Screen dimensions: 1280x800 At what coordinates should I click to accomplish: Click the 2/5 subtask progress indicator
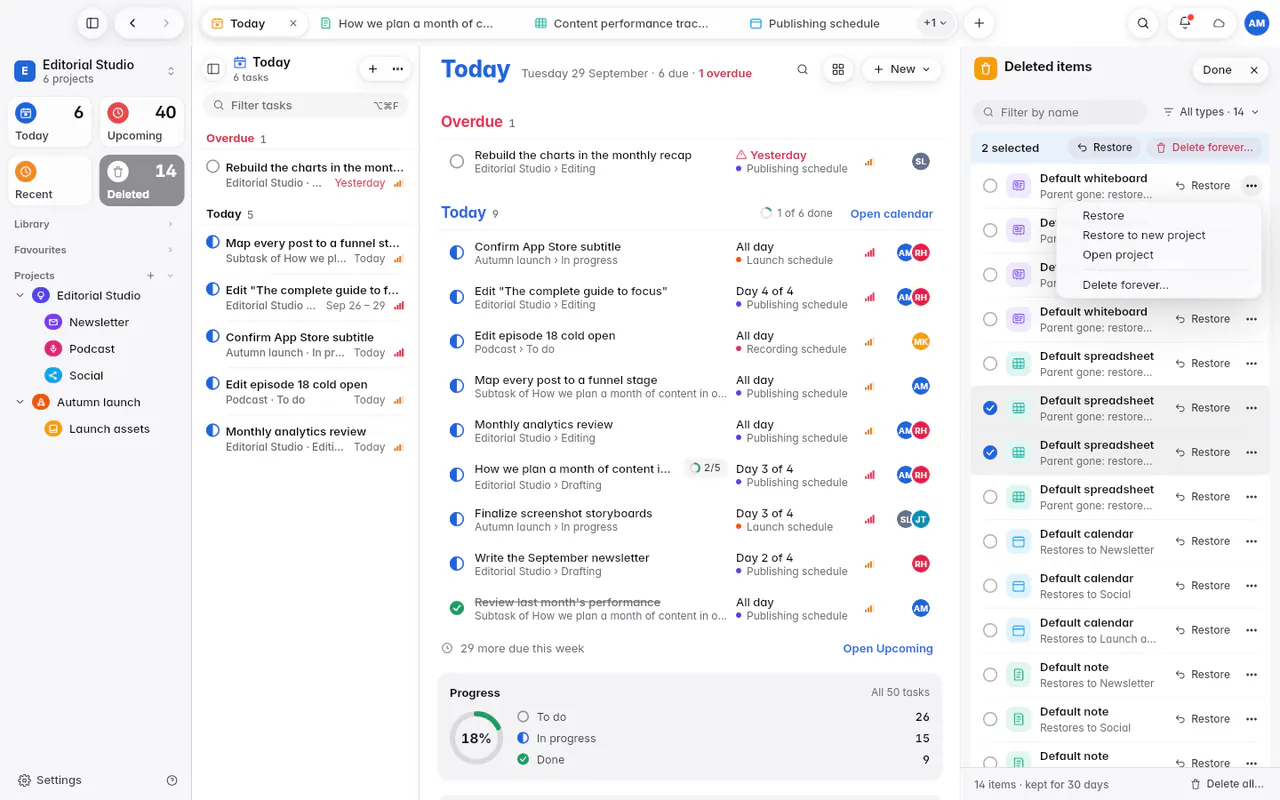pos(704,468)
